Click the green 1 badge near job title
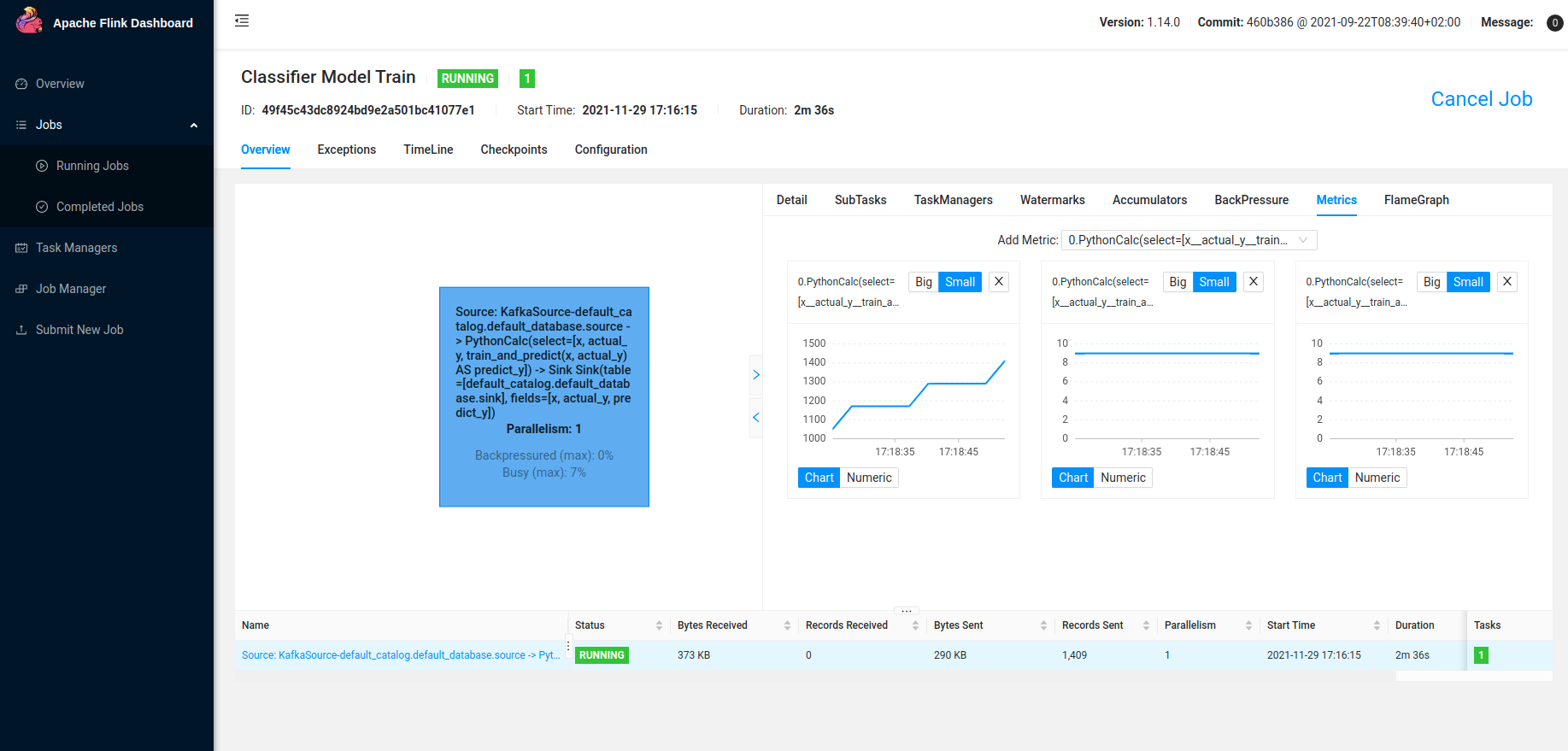The height and width of the screenshot is (751, 1568). [x=527, y=79]
